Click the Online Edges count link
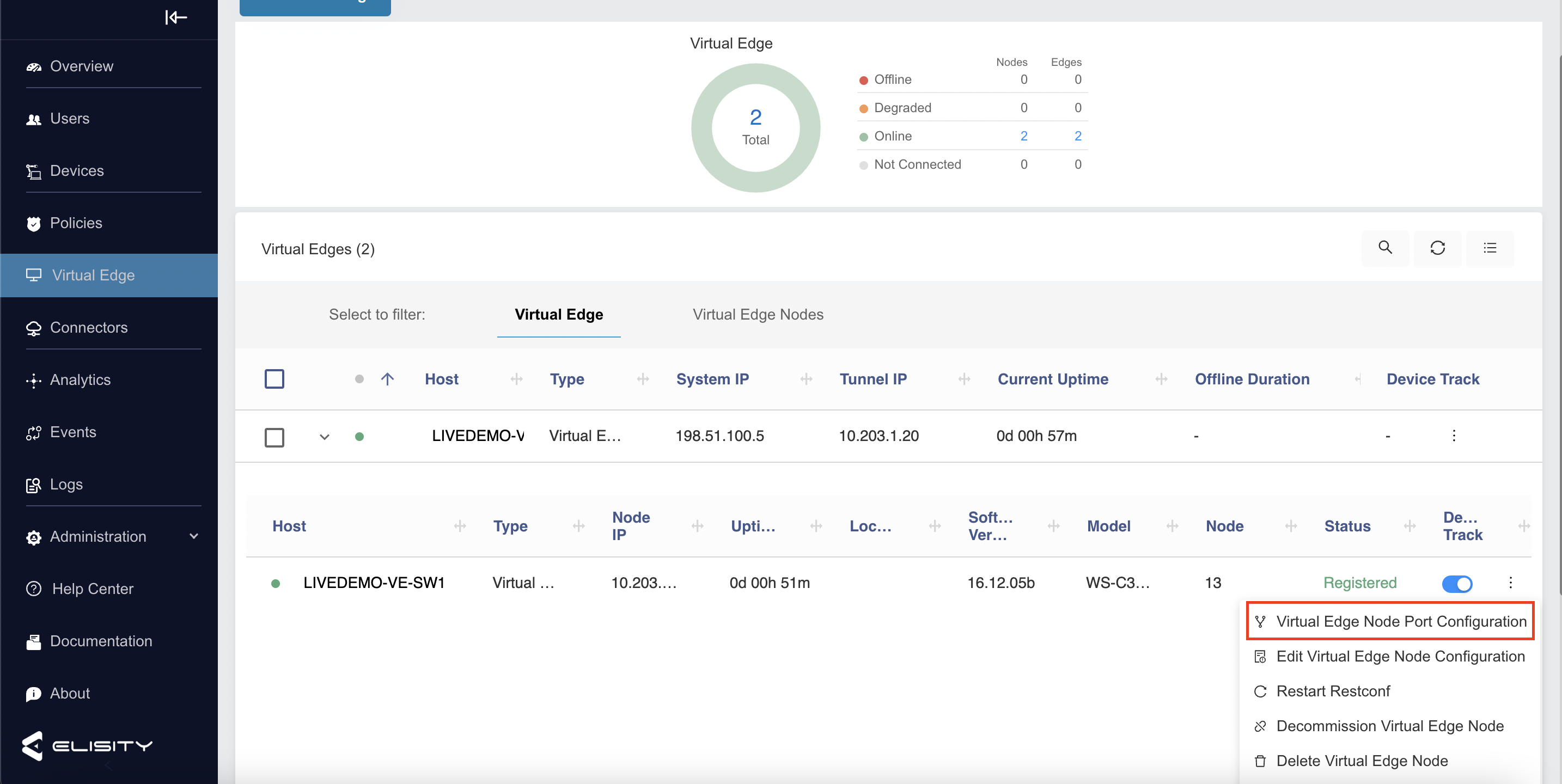The height and width of the screenshot is (784, 1562). [1077, 136]
